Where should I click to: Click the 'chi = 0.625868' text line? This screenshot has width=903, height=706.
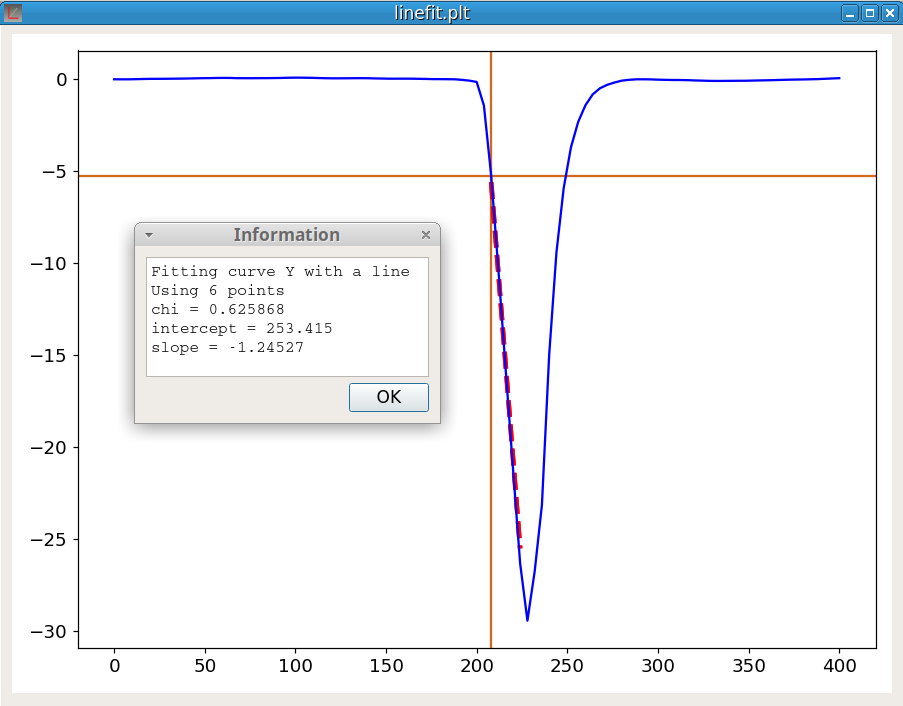218,309
